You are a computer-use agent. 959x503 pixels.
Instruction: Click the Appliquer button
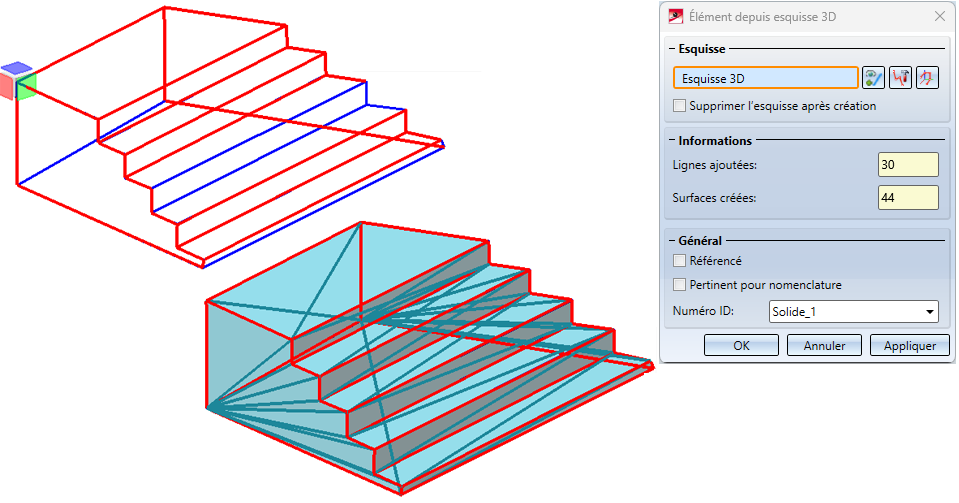910,346
